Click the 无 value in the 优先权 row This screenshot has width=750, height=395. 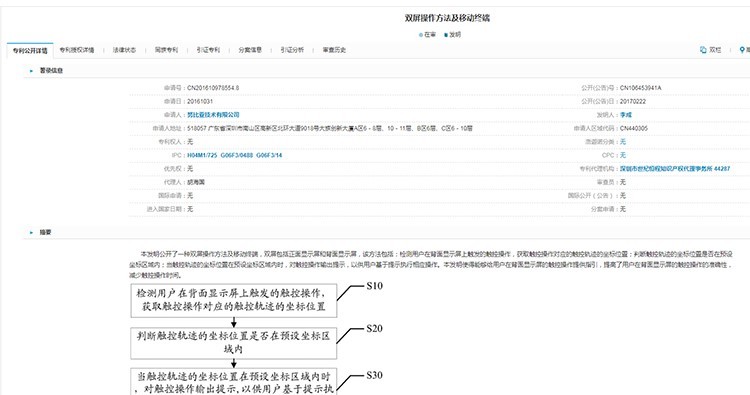[190, 169]
